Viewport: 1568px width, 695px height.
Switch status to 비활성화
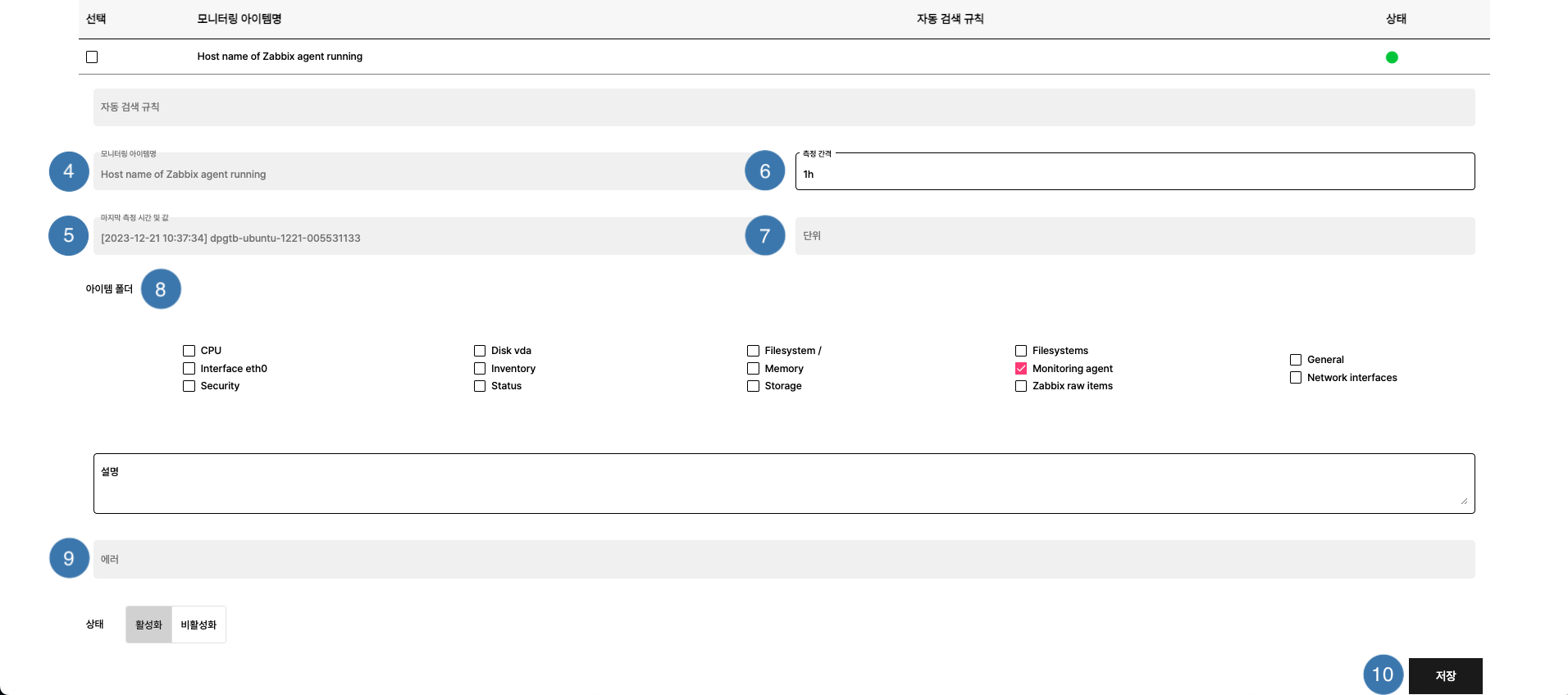(x=198, y=625)
